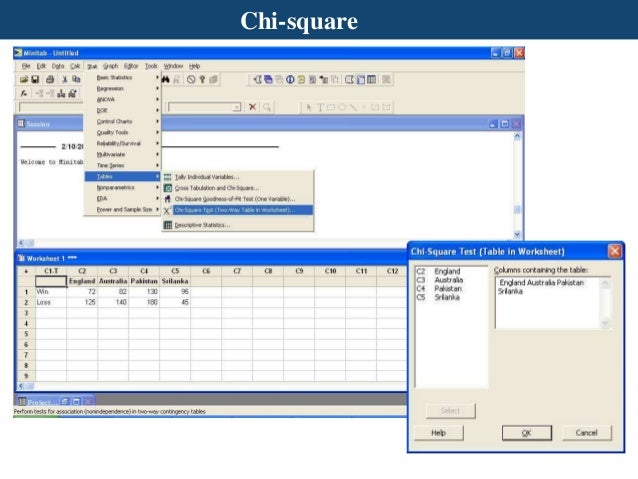Viewport: 638px width, 479px height.
Task: Expand the ANOVA submenu
Action: [x=122, y=99]
